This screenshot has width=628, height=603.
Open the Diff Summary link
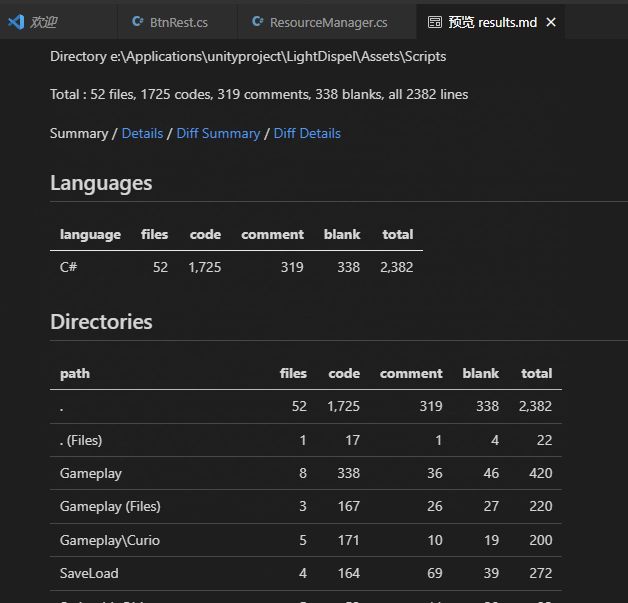(x=218, y=133)
